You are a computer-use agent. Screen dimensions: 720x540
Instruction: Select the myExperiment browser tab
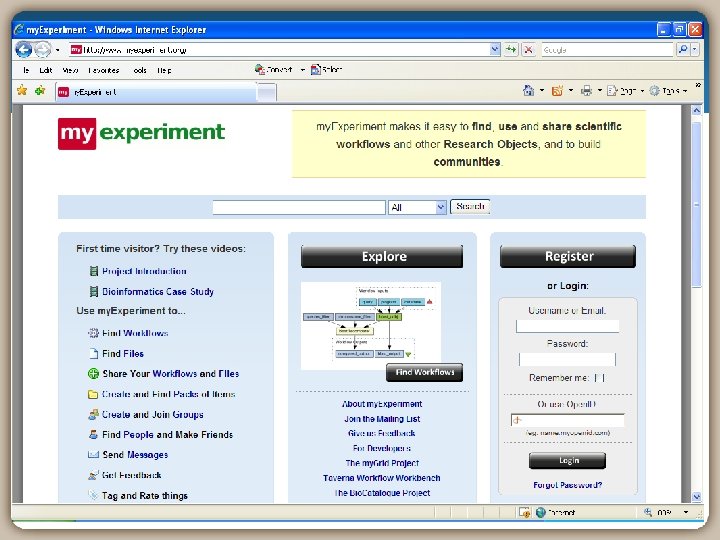(x=156, y=92)
